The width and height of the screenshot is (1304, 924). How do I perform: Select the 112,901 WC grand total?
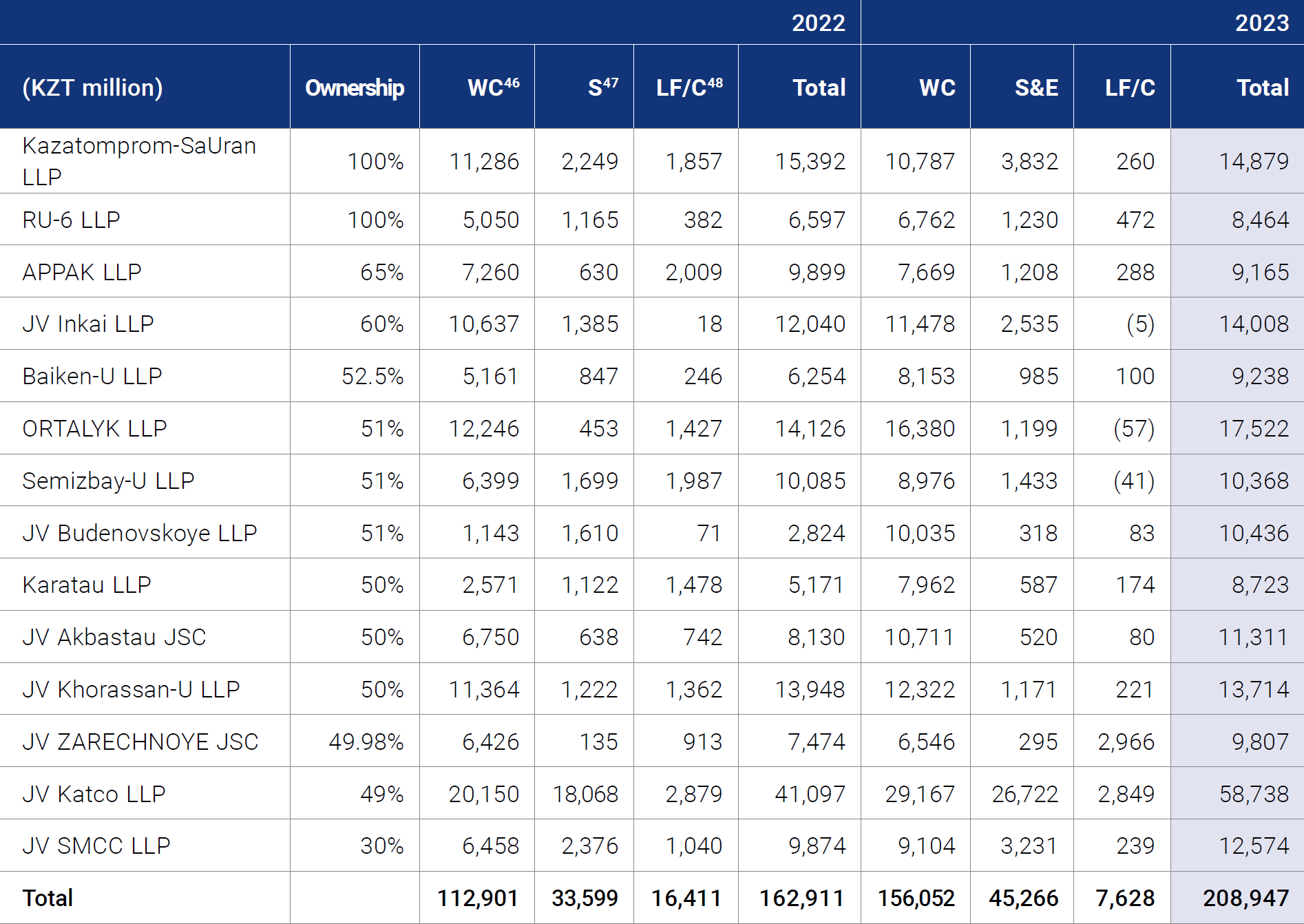coord(478,898)
